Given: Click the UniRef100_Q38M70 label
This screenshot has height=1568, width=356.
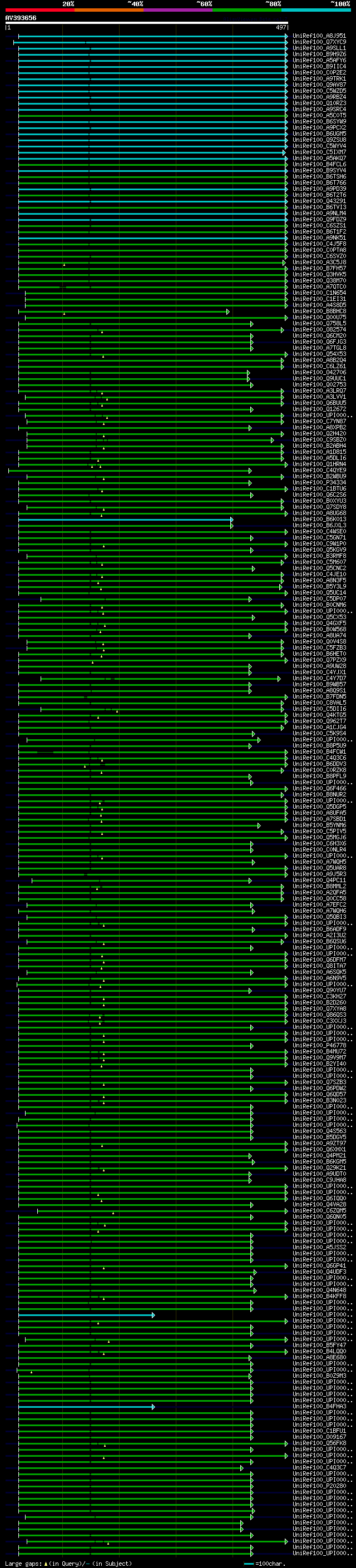Looking at the screenshot, I should pyautogui.click(x=319, y=280).
